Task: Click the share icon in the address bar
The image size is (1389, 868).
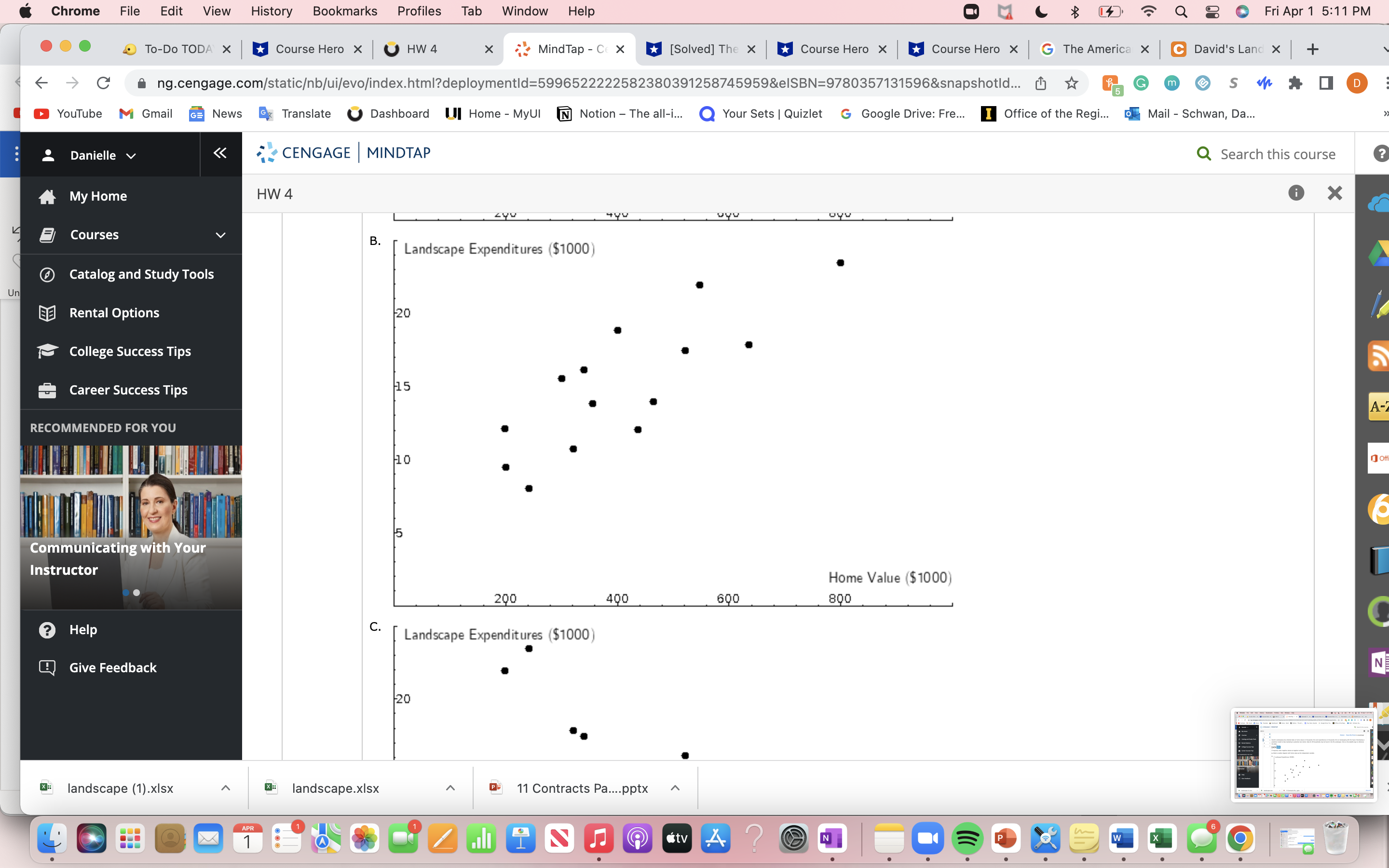Action: [1041, 82]
